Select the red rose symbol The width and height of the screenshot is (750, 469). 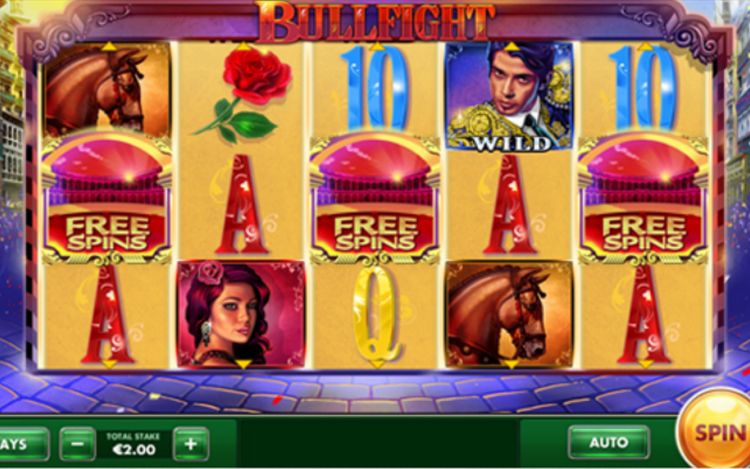point(243,94)
